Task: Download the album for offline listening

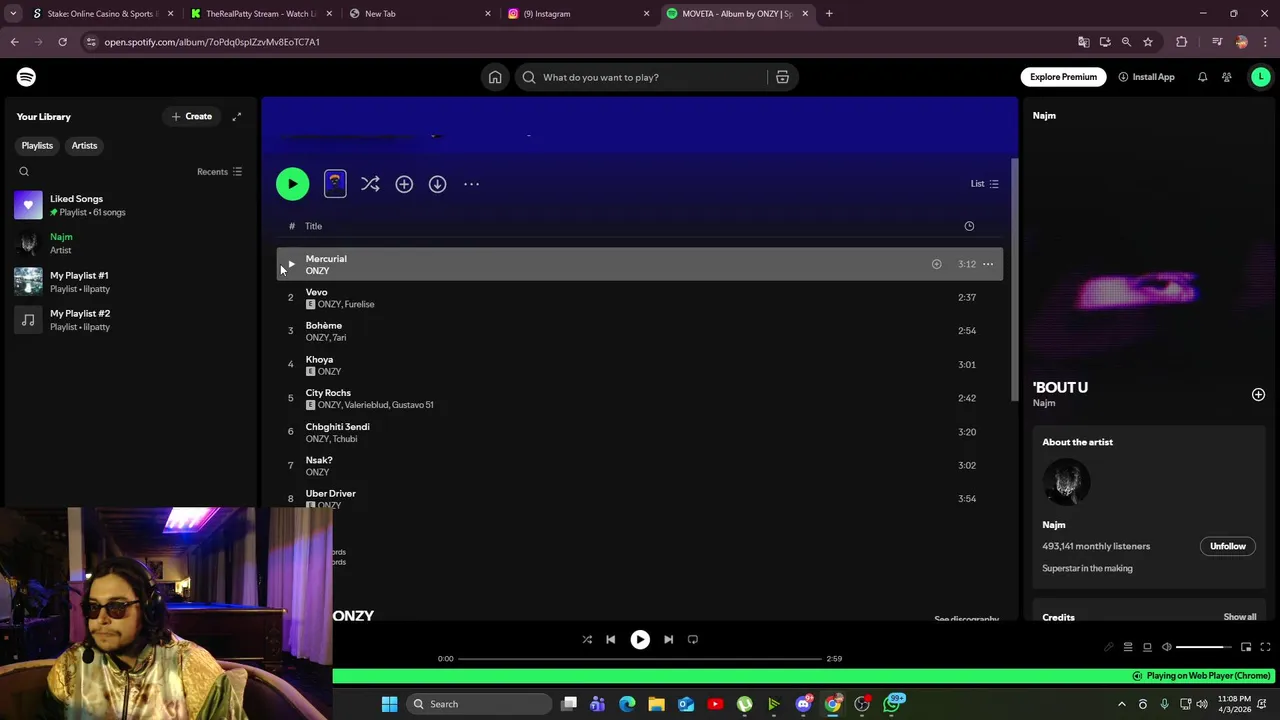Action: tap(437, 184)
